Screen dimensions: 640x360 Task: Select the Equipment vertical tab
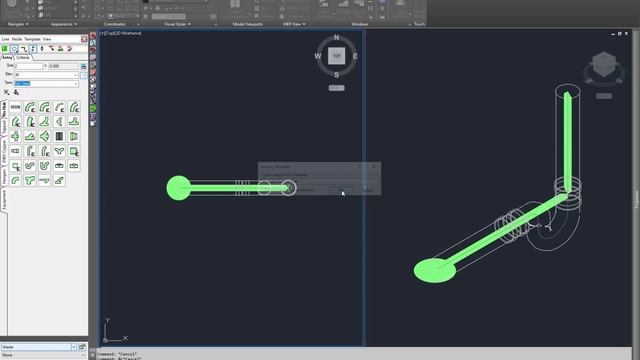(4, 200)
